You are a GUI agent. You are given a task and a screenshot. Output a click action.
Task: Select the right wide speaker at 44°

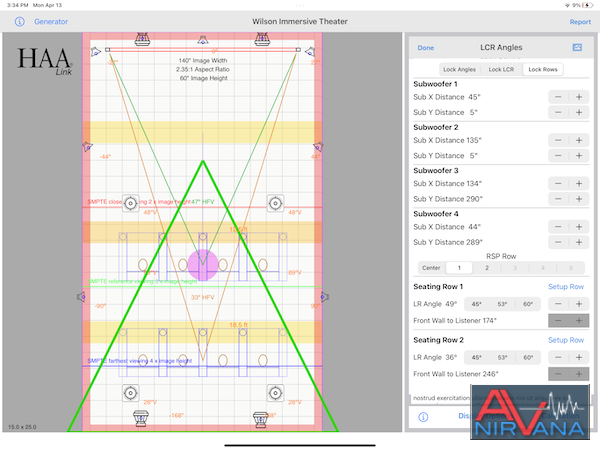[318, 146]
